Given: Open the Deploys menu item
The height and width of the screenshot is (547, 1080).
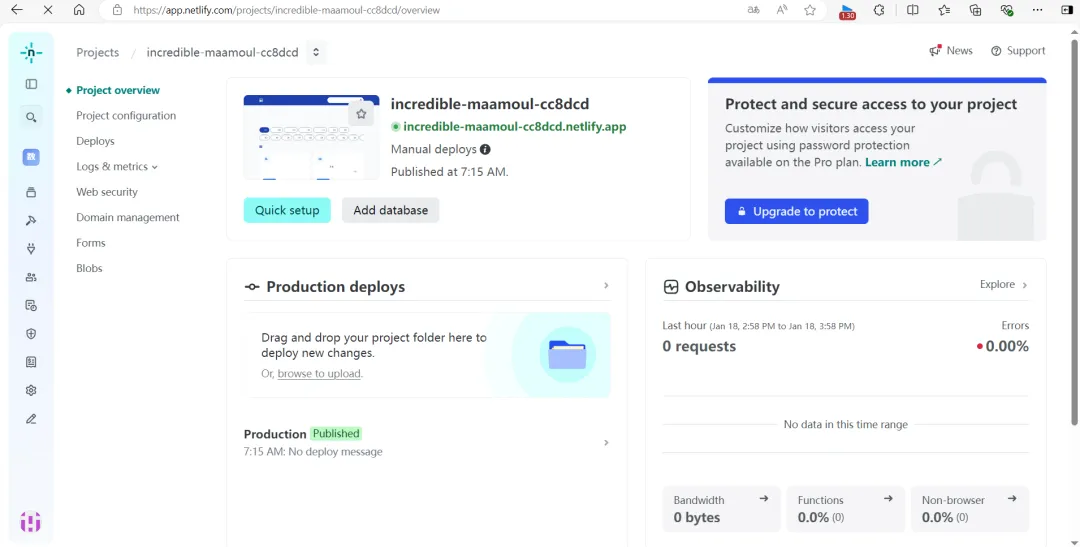Looking at the screenshot, I should pyautogui.click(x=95, y=141).
